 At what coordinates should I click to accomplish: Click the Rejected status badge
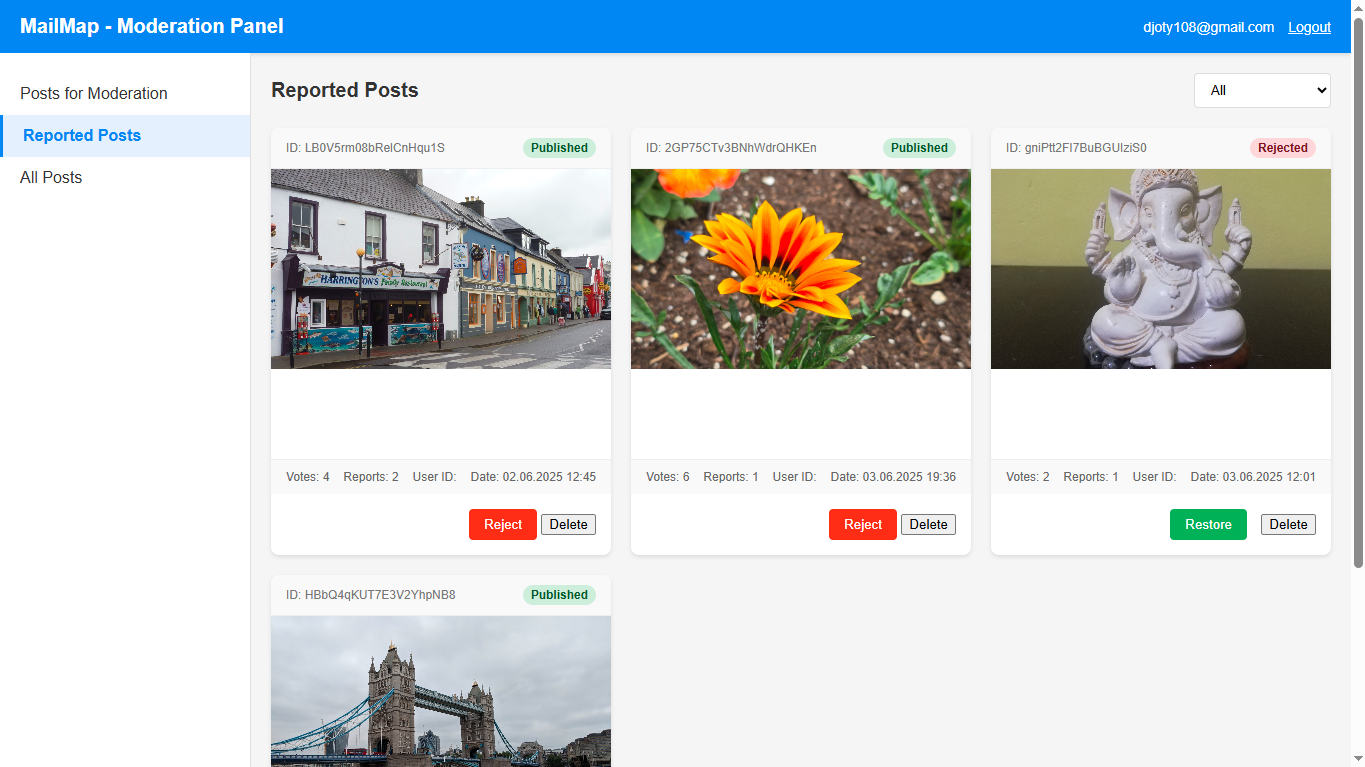(1283, 148)
